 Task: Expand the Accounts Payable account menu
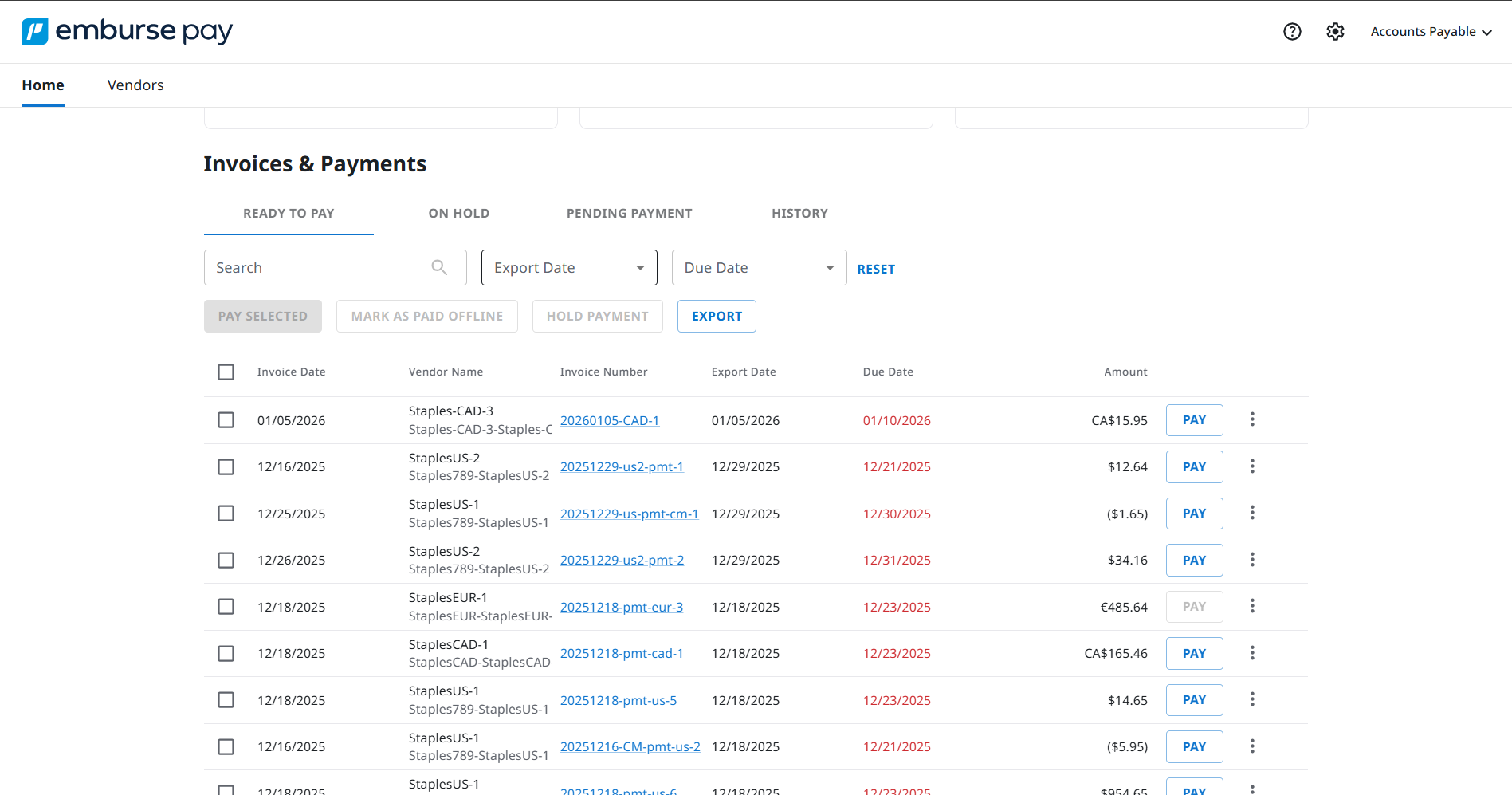pos(1431,31)
